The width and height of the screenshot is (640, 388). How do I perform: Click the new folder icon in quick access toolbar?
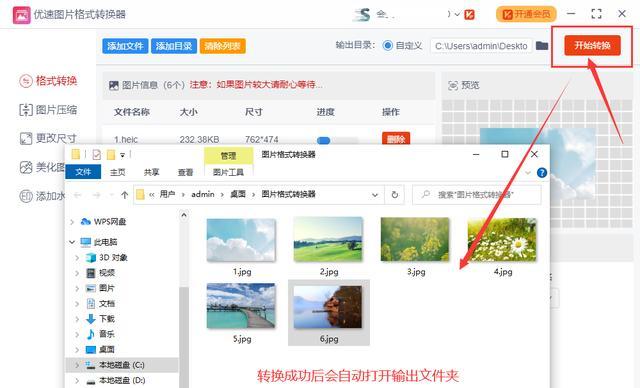pyautogui.click(x=111, y=155)
